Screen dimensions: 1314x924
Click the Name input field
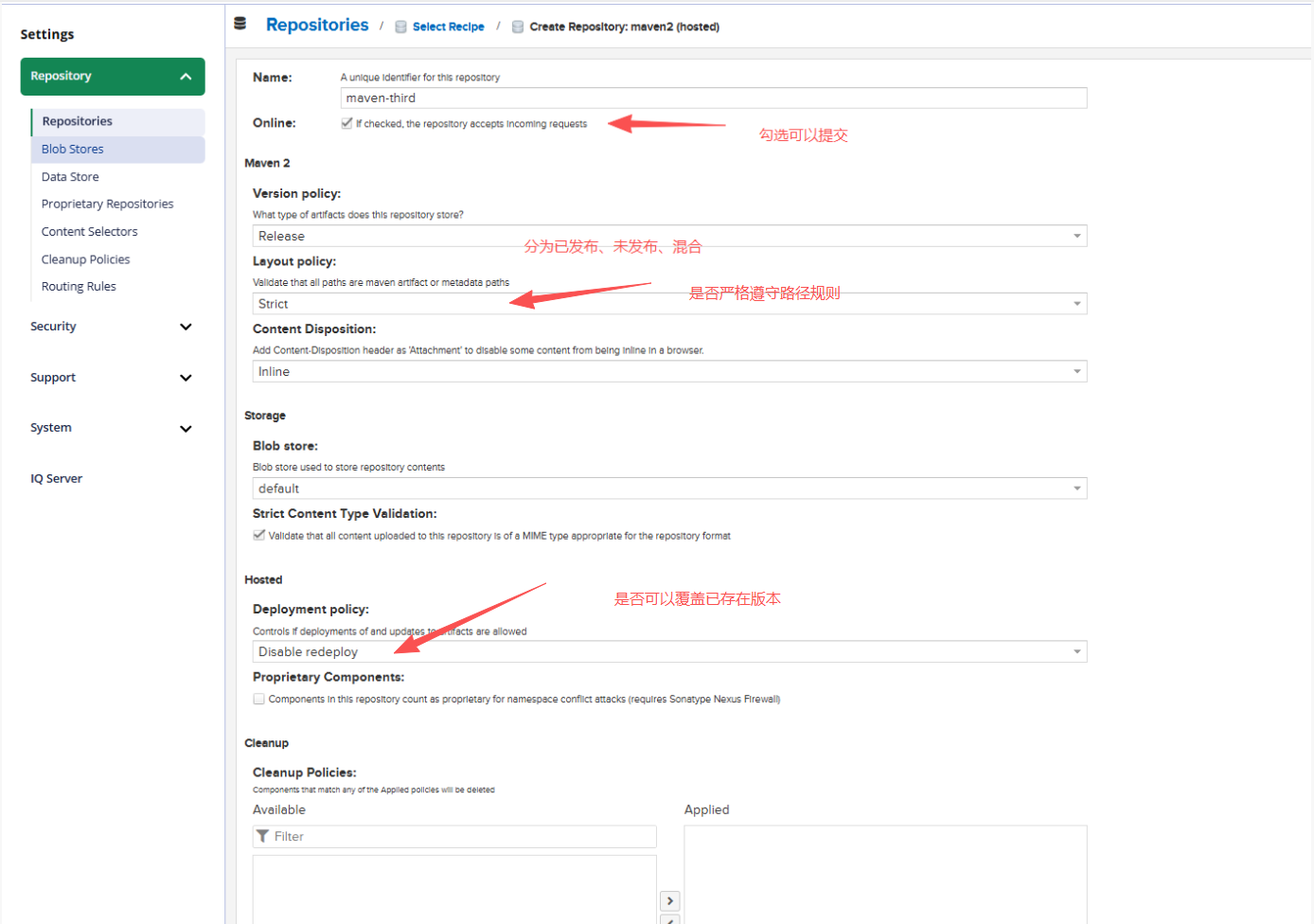click(714, 98)
